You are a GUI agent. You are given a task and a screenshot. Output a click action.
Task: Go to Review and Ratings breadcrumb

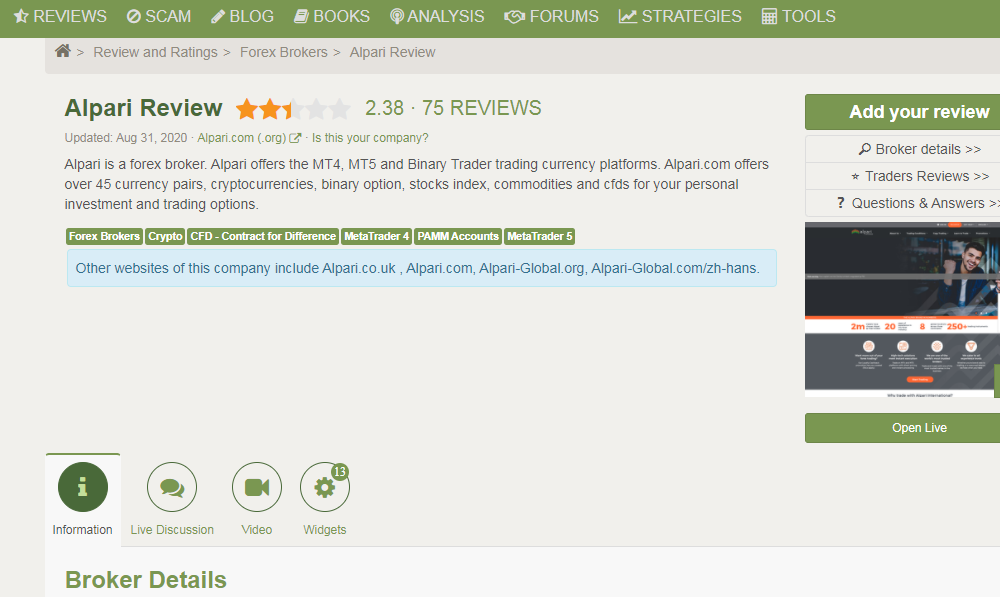point(155,52)
